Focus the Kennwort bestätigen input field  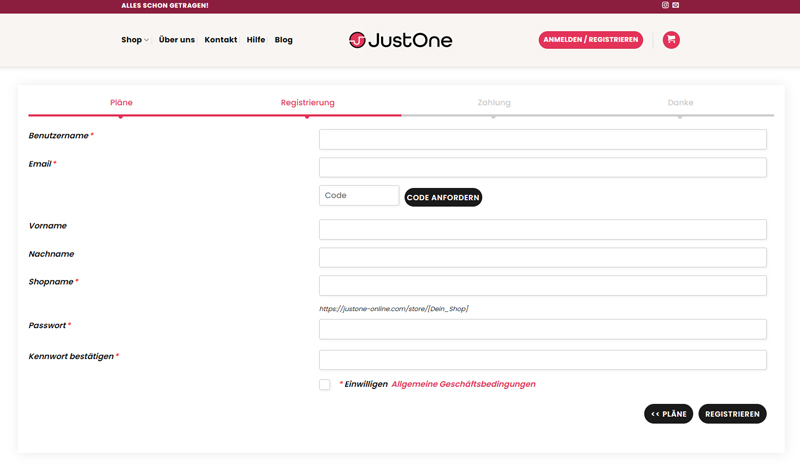(x=542, y=360)
